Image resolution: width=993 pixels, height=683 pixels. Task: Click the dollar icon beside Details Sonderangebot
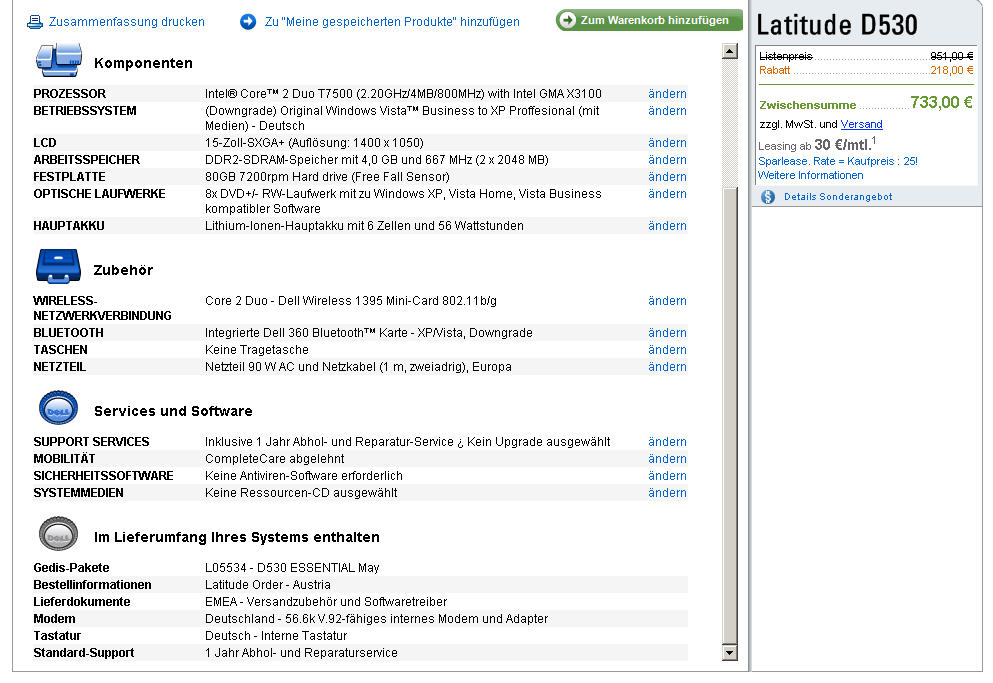(x=768, y=197)
